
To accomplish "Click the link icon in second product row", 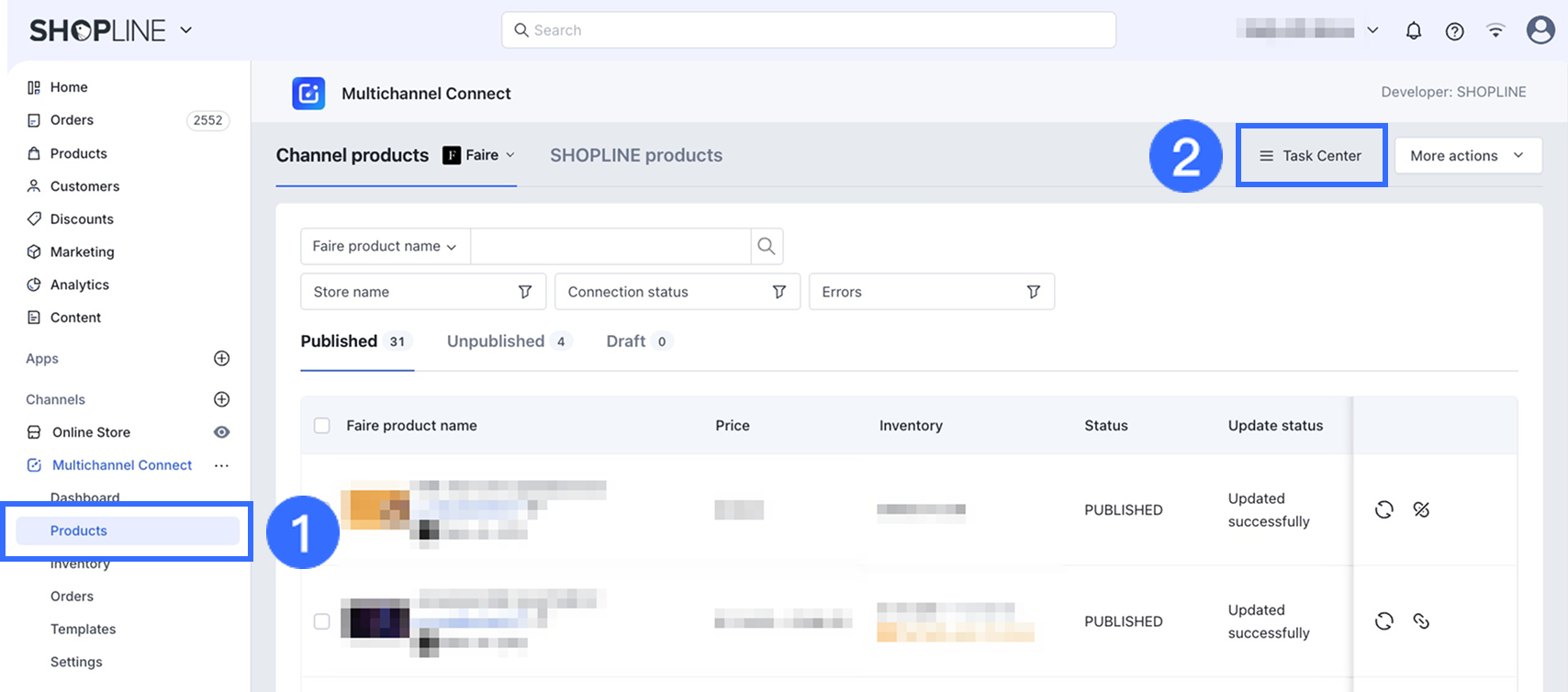I will coord(1421,621).
